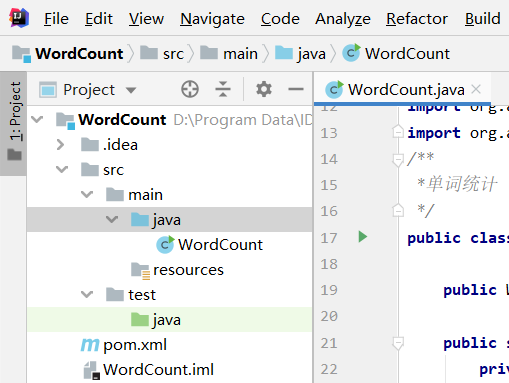Collapse the main folder

87,195
